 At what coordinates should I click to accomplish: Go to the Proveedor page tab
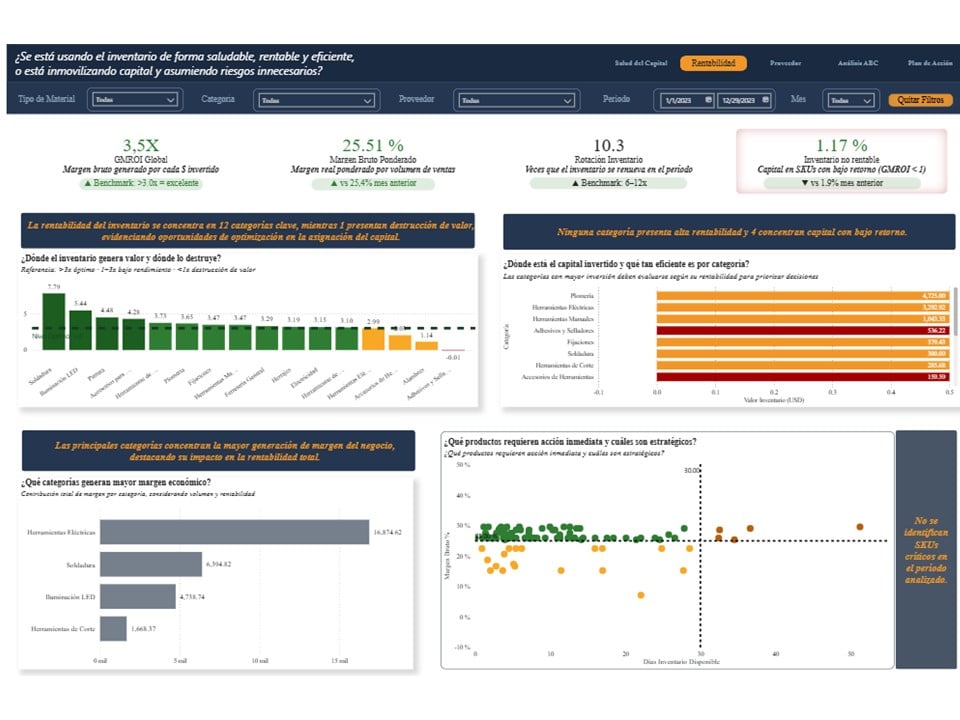coord(785,63)
